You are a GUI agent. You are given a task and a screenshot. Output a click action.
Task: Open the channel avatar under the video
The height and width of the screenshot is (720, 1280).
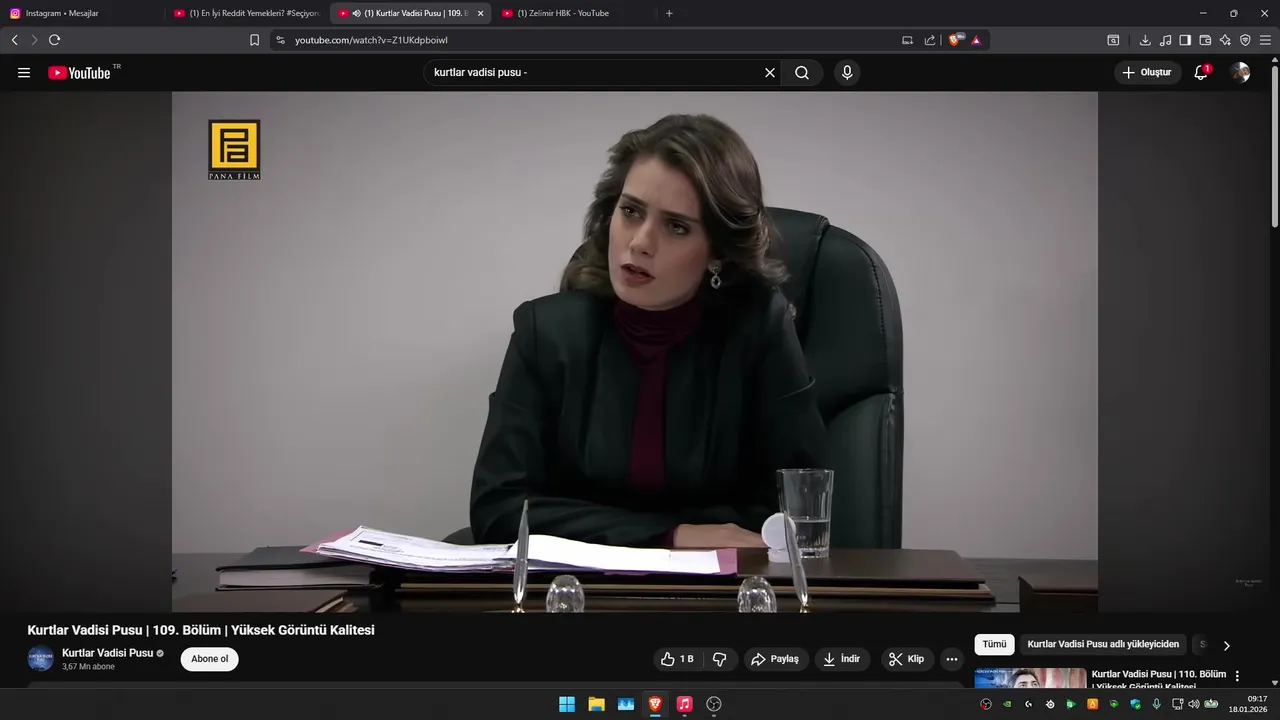[x=40, y=659]
